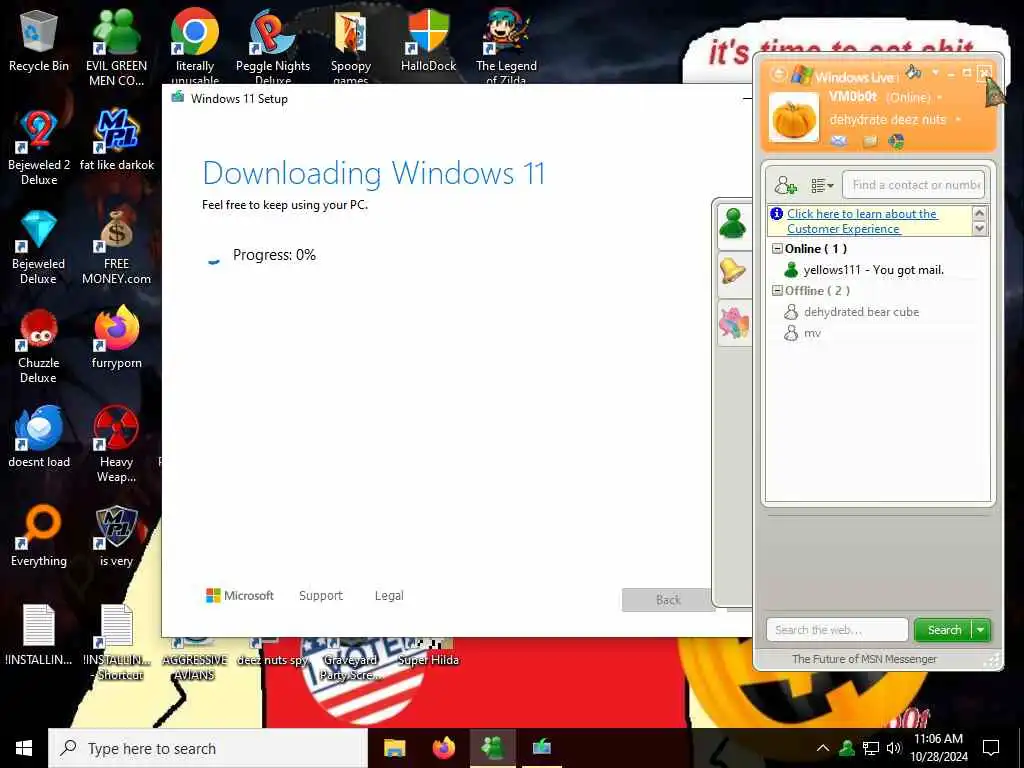Click the Add a contact icon
This screenshot has height=768, width=1024.
tap(785, 185)
